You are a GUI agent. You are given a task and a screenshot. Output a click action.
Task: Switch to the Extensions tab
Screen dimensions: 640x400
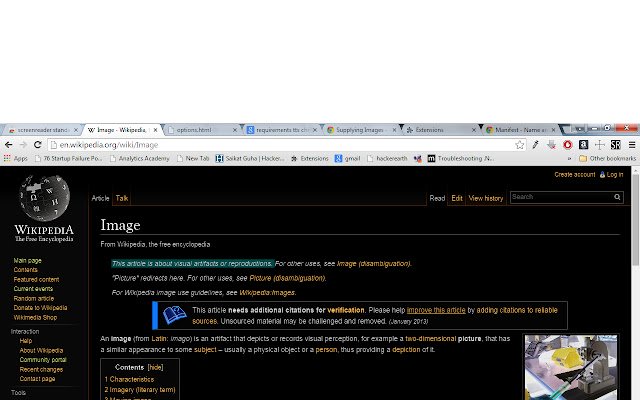pos(439,130)
